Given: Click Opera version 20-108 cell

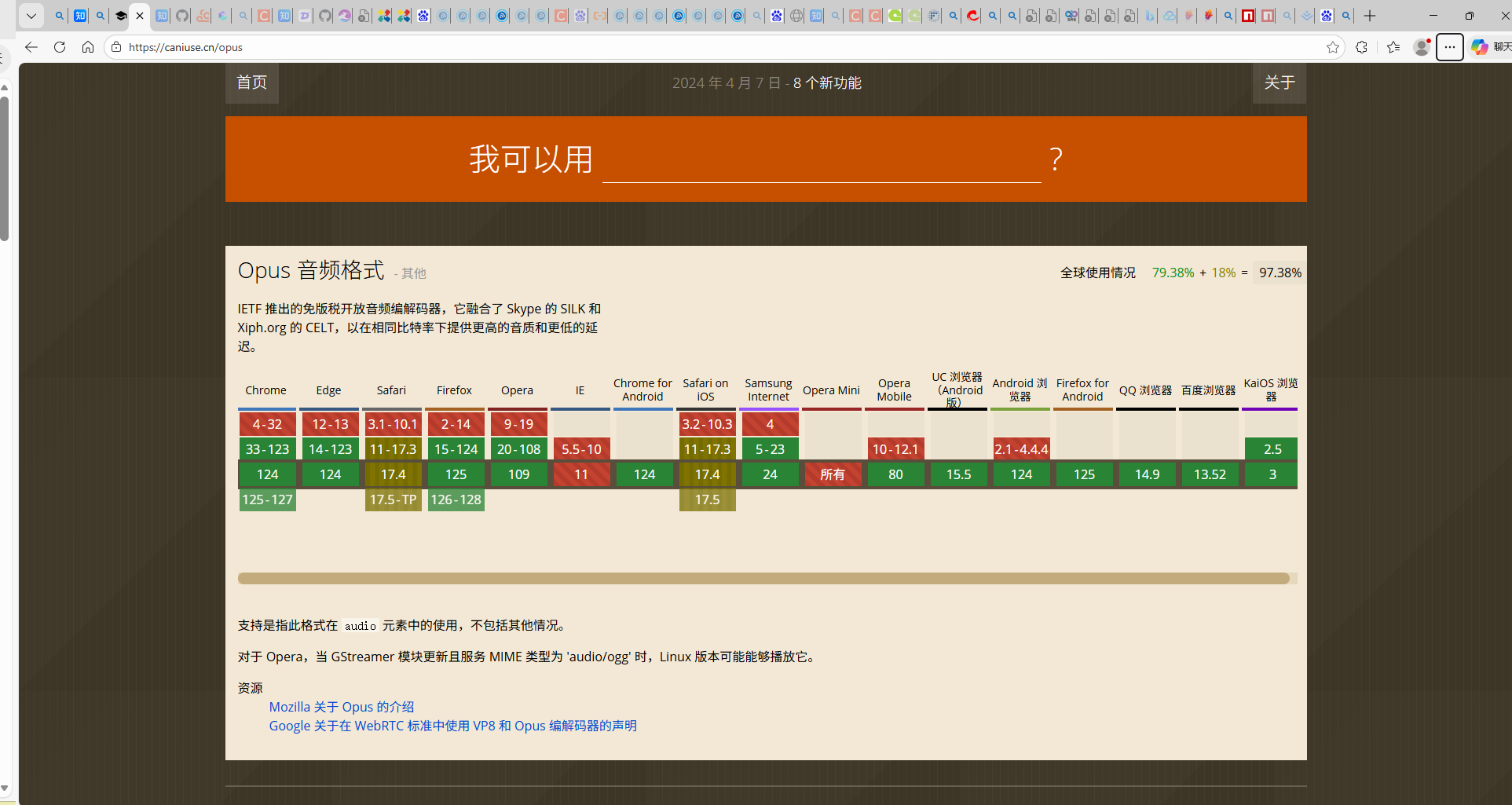Looking at the screenshot, I should (519, 449).
